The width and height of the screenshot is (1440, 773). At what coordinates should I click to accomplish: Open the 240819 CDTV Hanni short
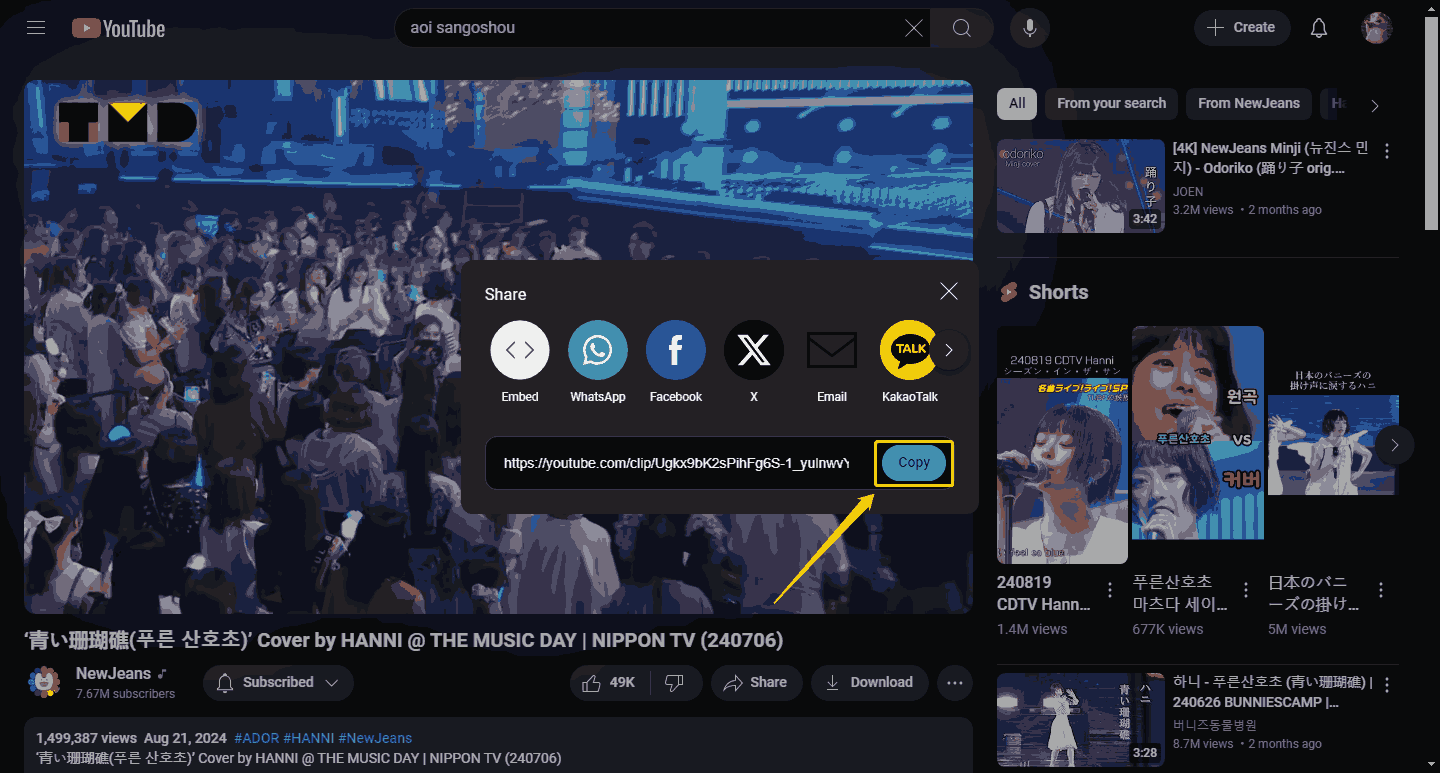pyautogui.click(x=1062, y=445)
